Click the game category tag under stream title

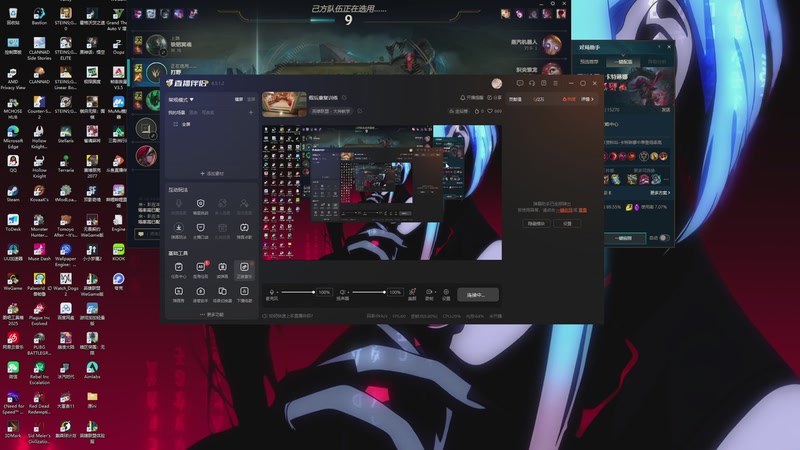[331, 111]
